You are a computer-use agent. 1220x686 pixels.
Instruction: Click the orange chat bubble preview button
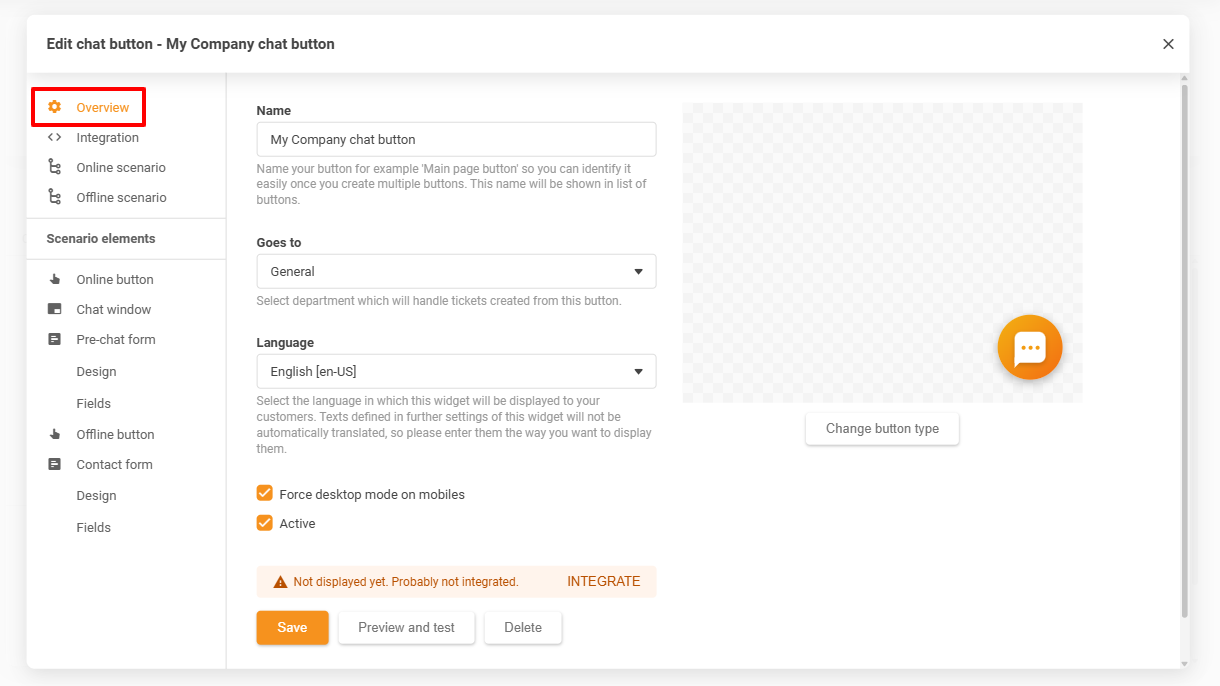click(x=1029, y=348)
